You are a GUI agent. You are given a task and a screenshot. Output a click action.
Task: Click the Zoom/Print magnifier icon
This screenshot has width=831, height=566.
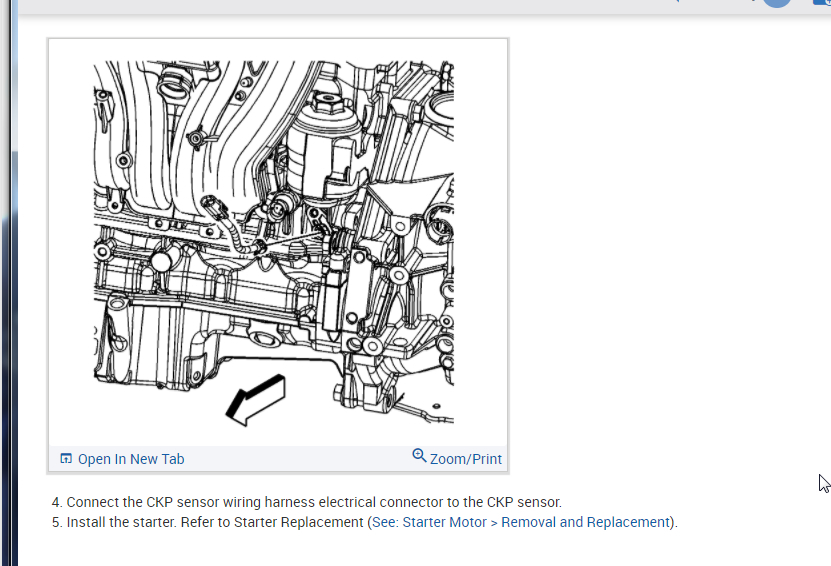point(419,456)
